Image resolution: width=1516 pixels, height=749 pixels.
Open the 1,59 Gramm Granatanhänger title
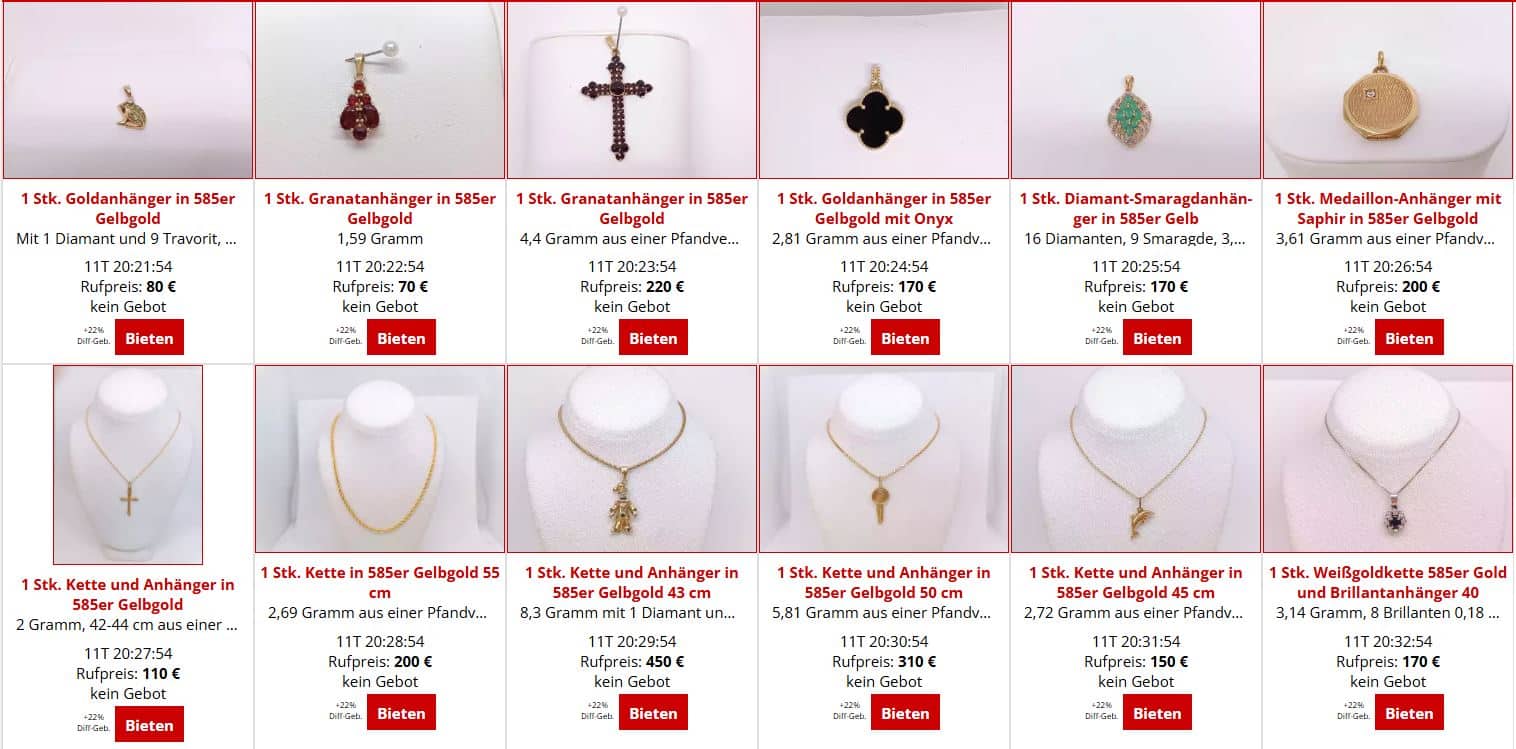[x=380, y=208]
